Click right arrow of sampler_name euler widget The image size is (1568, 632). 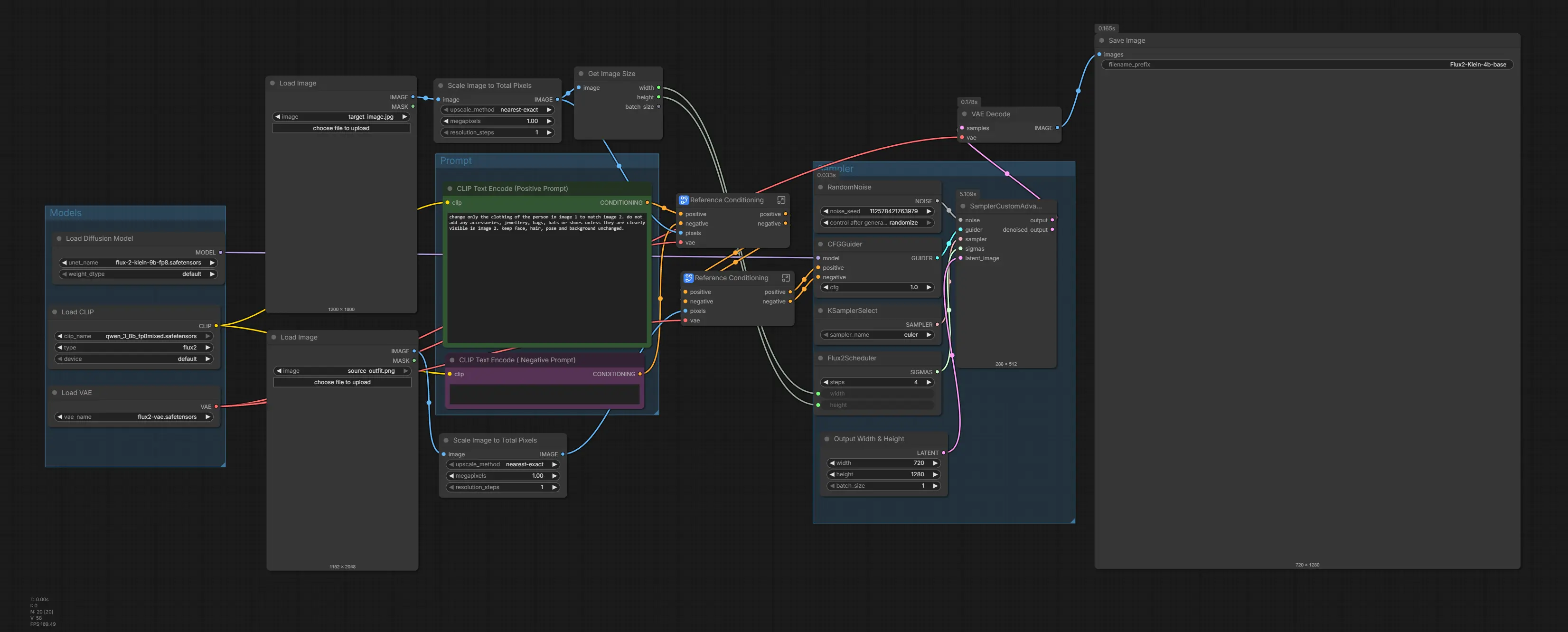point(929,335)
